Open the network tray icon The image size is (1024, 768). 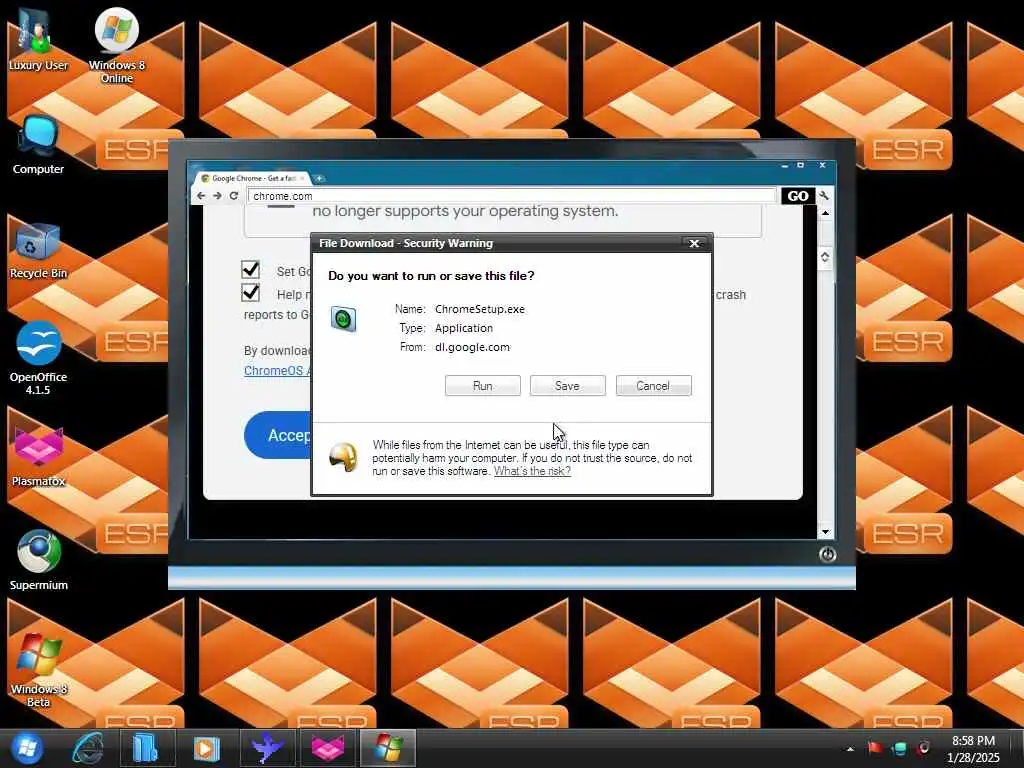(x=899, y=748)
